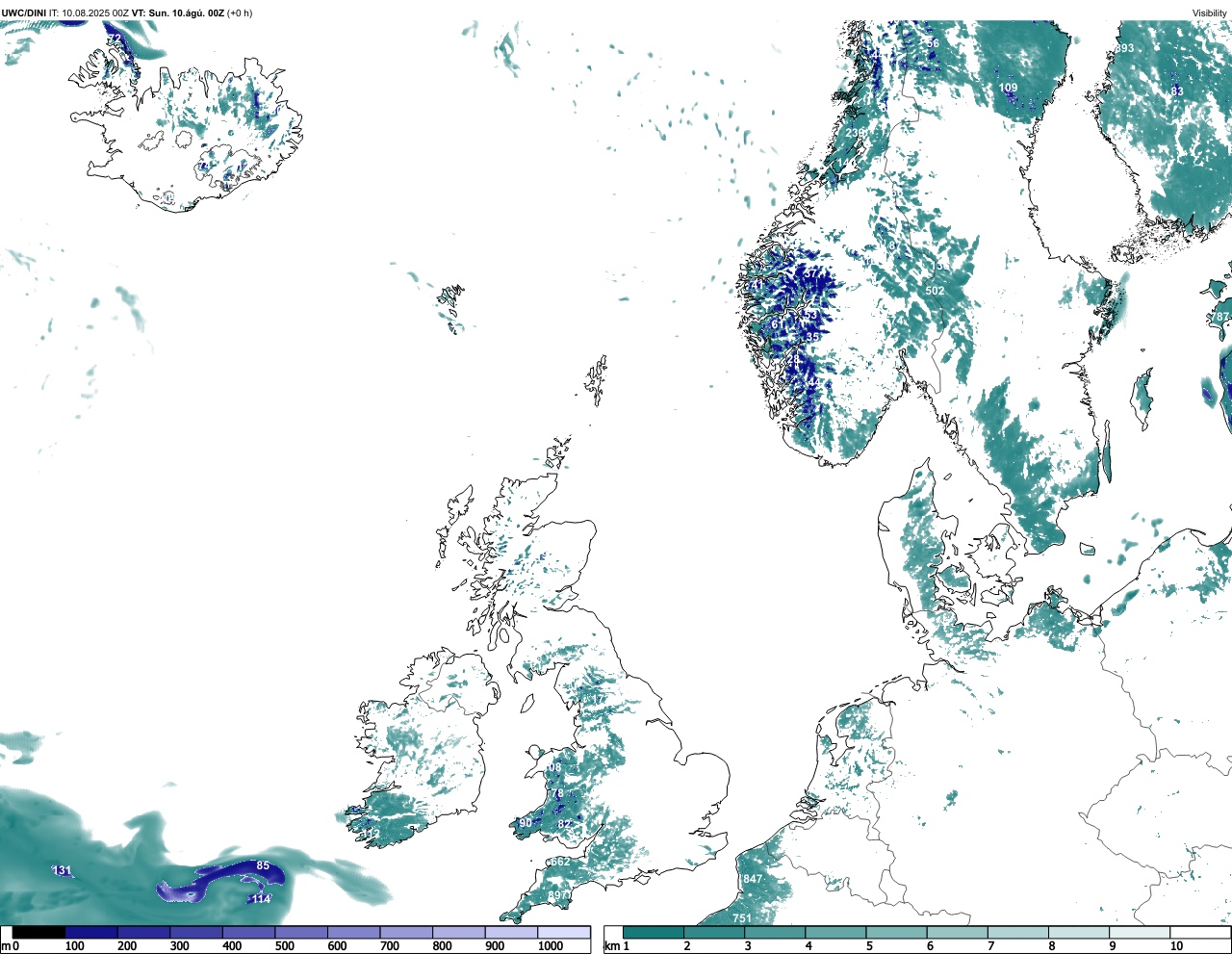This screenshot has height=954, width=1232.
Task: Click the '751' value at the bottom of France
Action: (x=742, y=918)
